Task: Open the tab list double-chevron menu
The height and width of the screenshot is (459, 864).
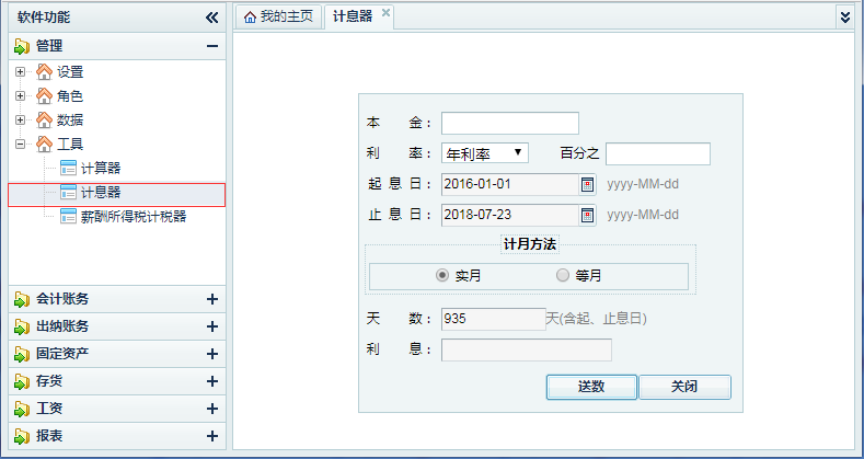Action: point(844,16)
